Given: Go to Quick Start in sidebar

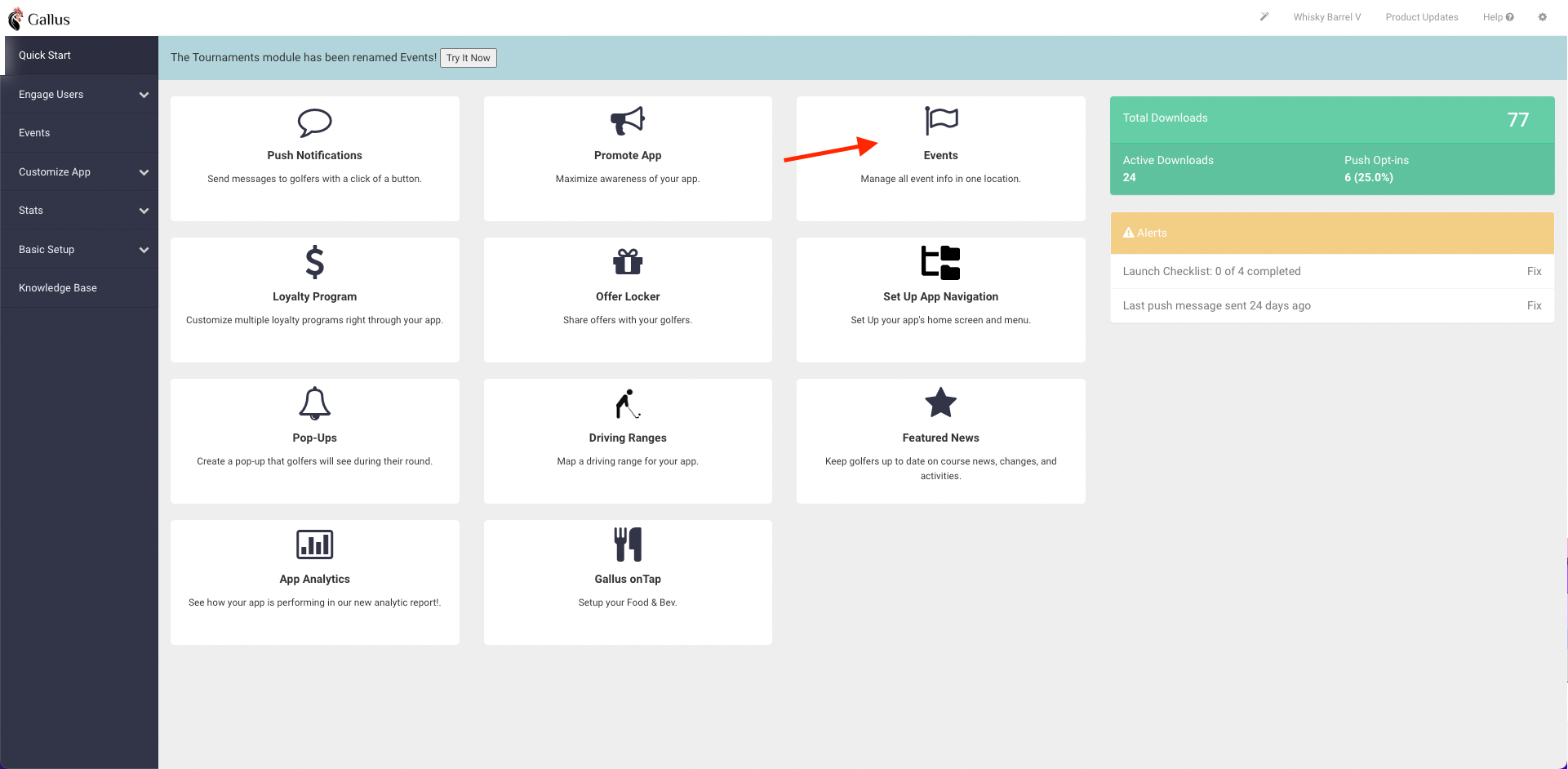Looking at the screenshot, I should 79,56.
